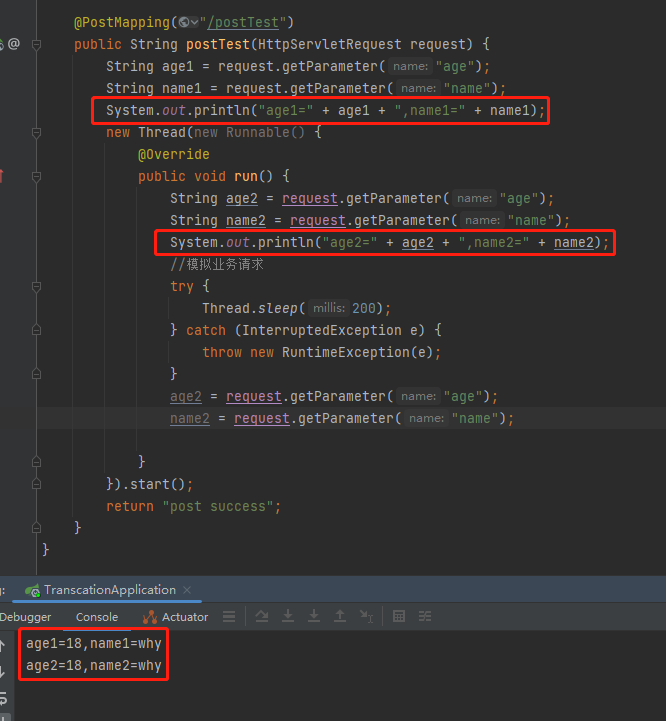Collapse the new Thread Runnable fold marker
The image size is (666, 721).
point(36,132)
